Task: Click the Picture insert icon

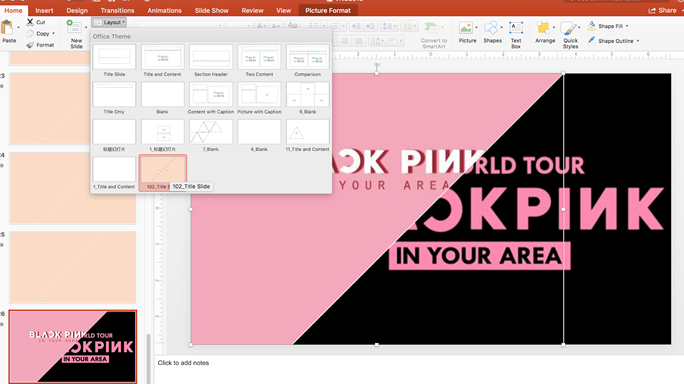Action: (465, 28)
